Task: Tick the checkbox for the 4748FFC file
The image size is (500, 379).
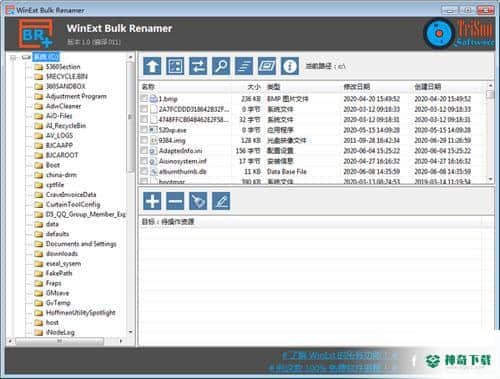Action: coord(144,119)
